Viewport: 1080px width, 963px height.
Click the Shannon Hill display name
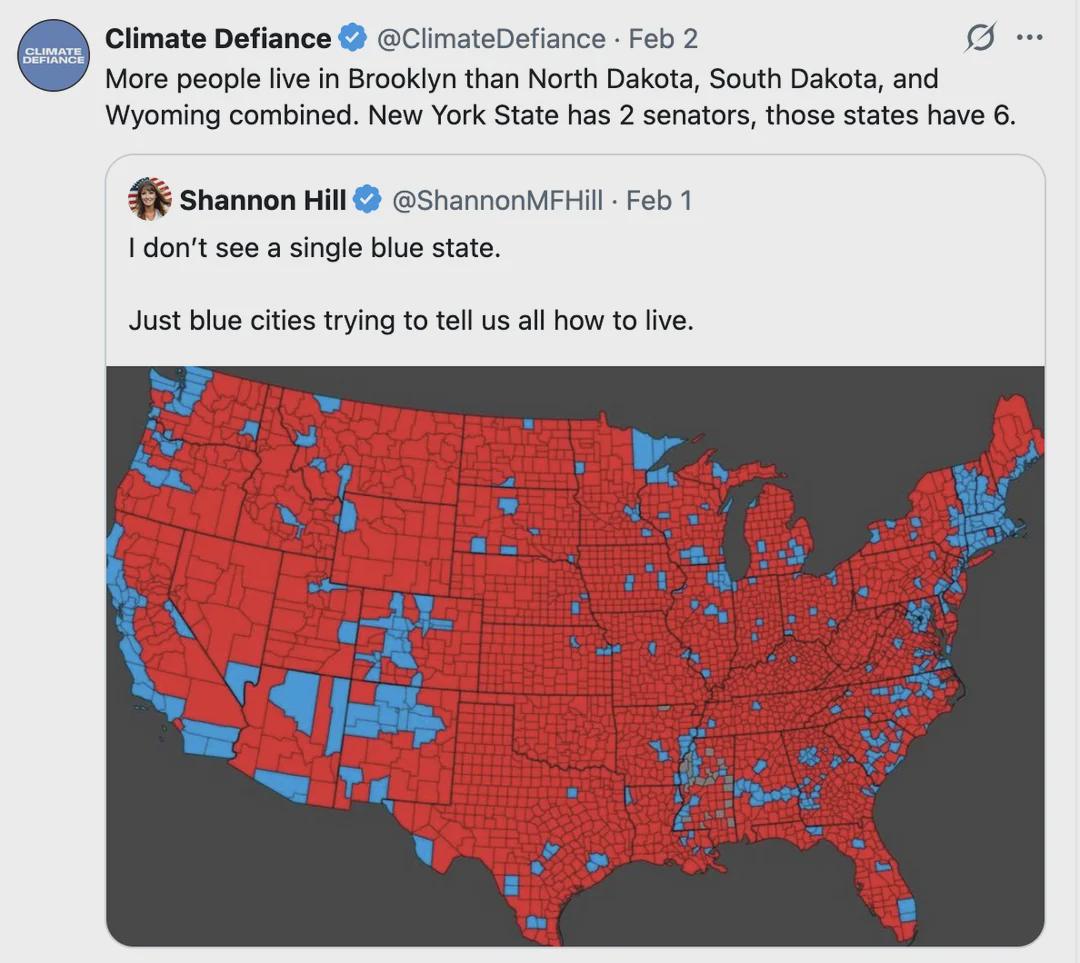pos(262,200)
